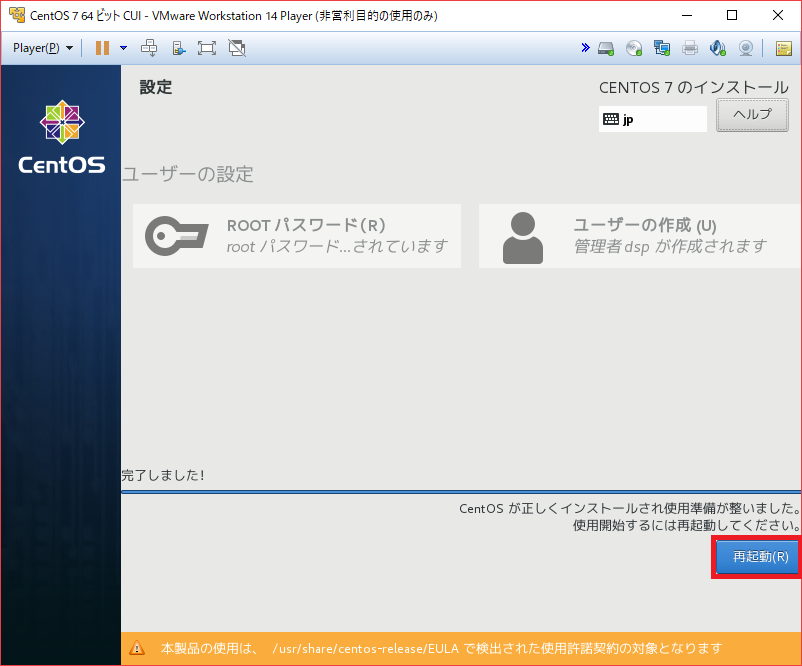Pause the virtual machine
This screenshot has width=802, height=666.
(x=102, y=48)
